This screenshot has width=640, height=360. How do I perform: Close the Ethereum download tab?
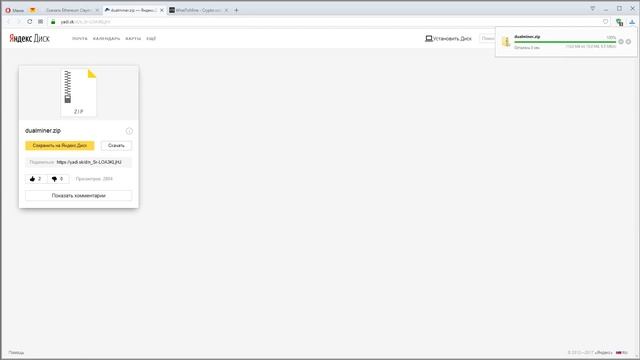pyautogui.click(x=97, y=10)
